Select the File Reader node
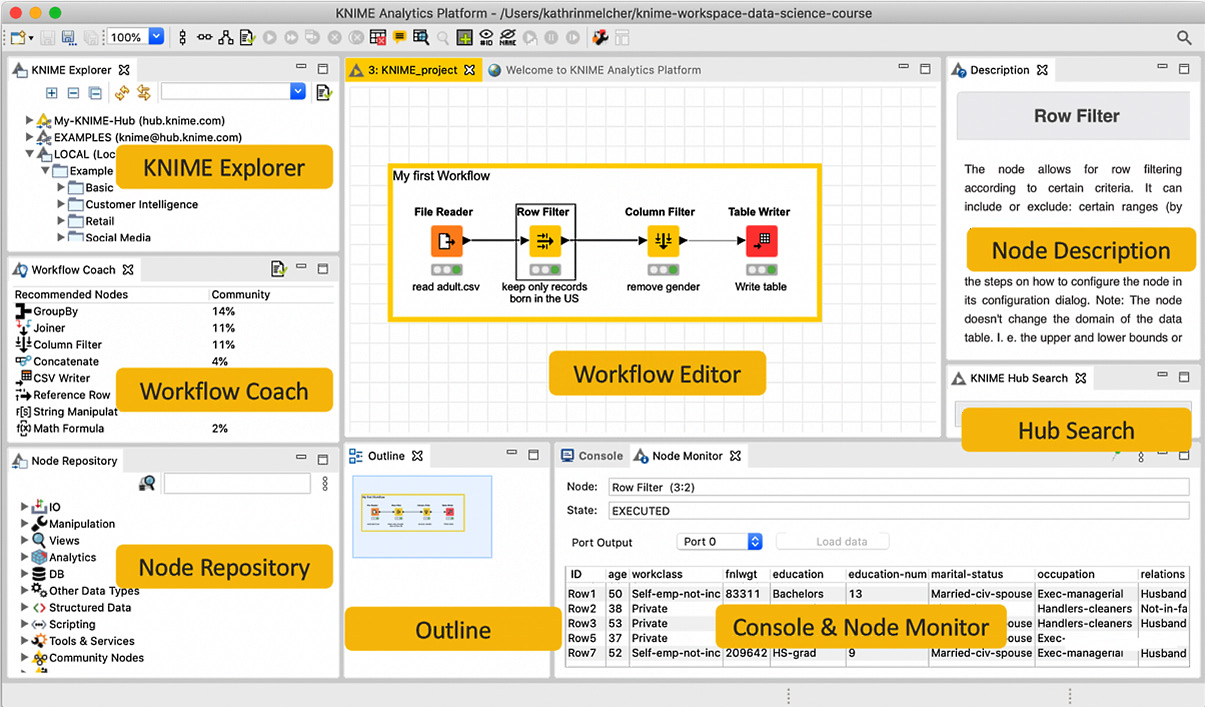Viewport: 1205px width, 707px height. pyautogui.click(x=446, y=240)
